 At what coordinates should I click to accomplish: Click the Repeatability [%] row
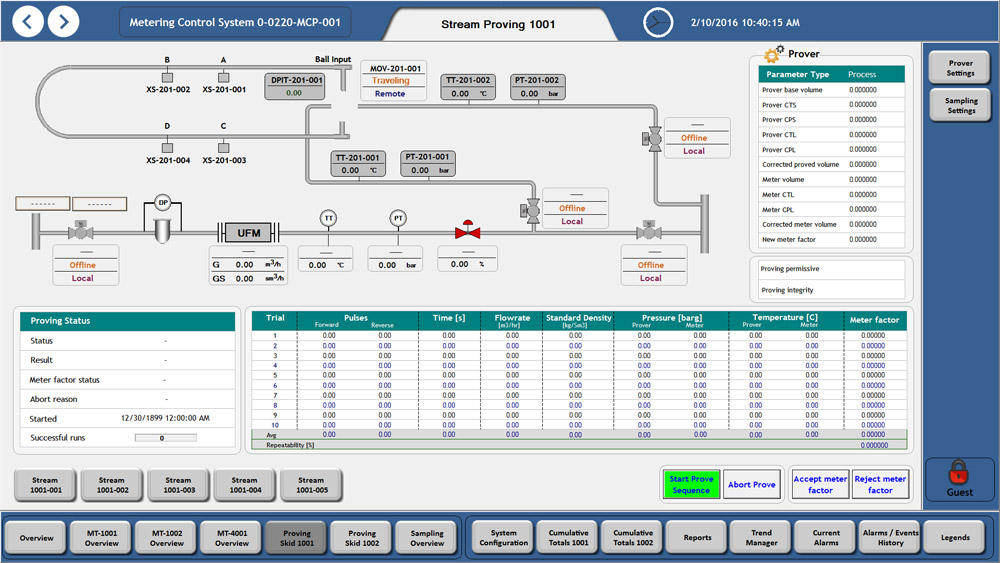pyautogui.click(x=578, y=445)
